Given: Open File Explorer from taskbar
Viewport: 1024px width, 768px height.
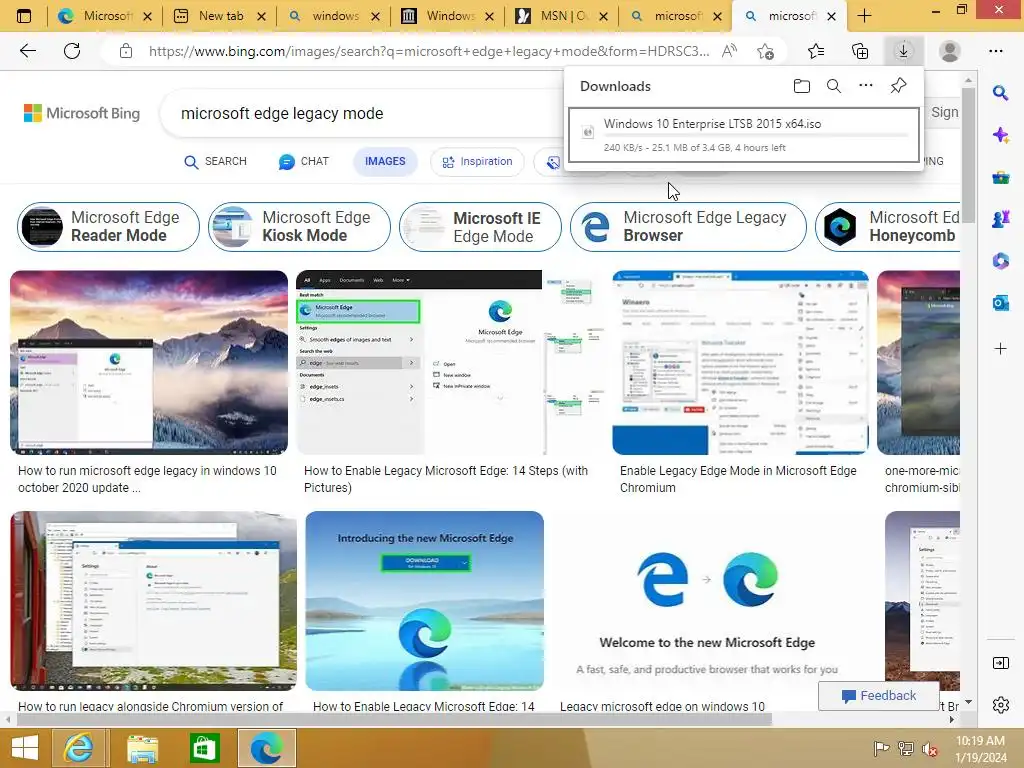Looking at the screenshot, I should pos(142,748).
